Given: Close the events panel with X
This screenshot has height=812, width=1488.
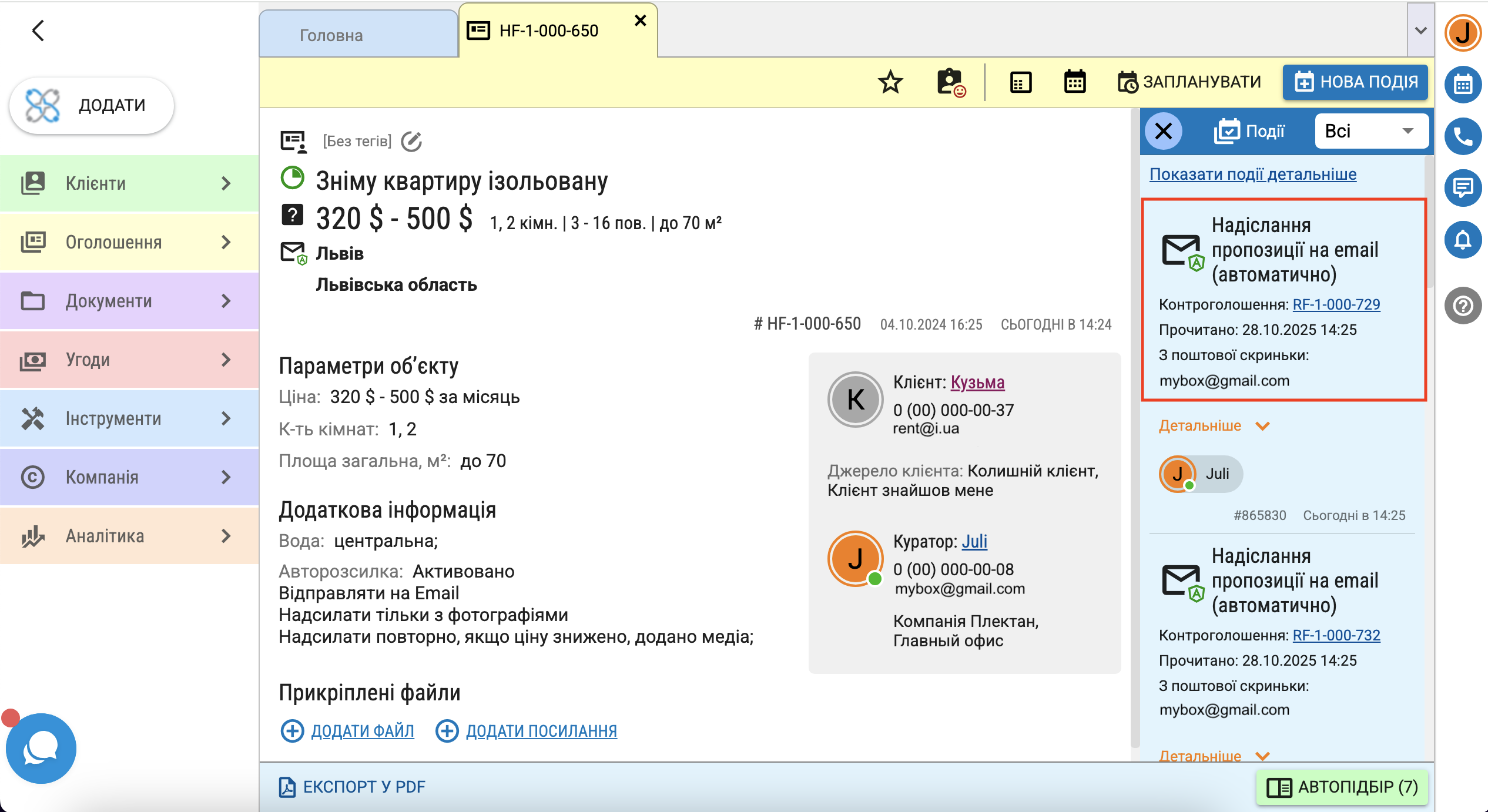Looking at the screenshot, I should tap(1164, 131).
